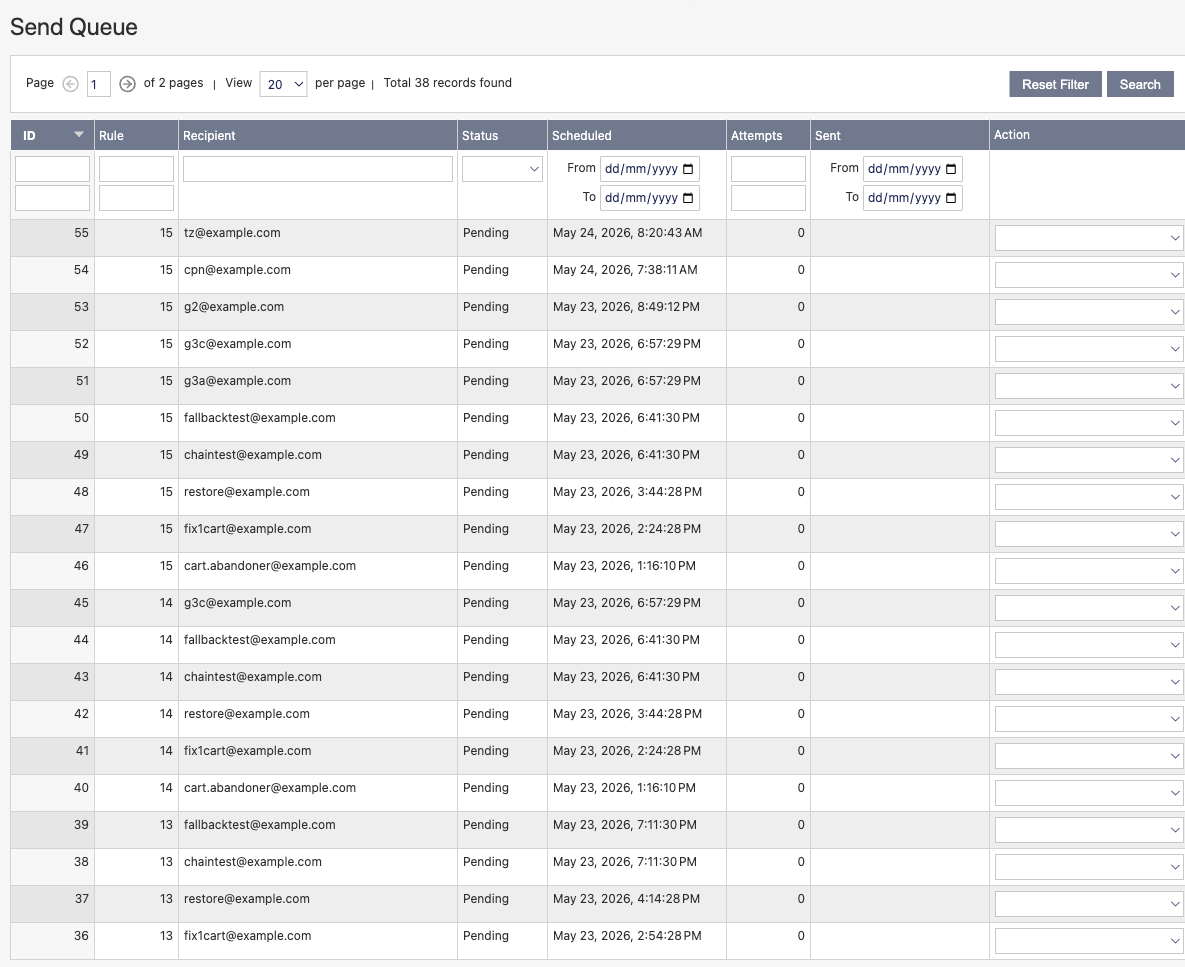
Task: Open calendar picker for Sent To date
Action: 951,198
